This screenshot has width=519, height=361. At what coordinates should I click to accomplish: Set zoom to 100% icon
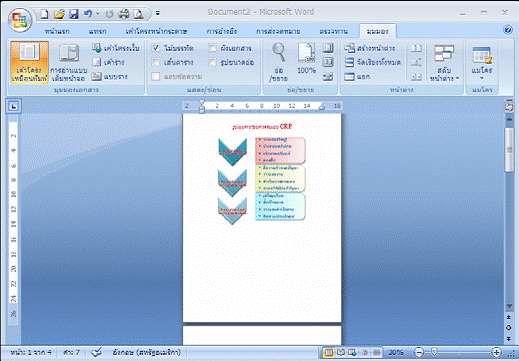306,58
